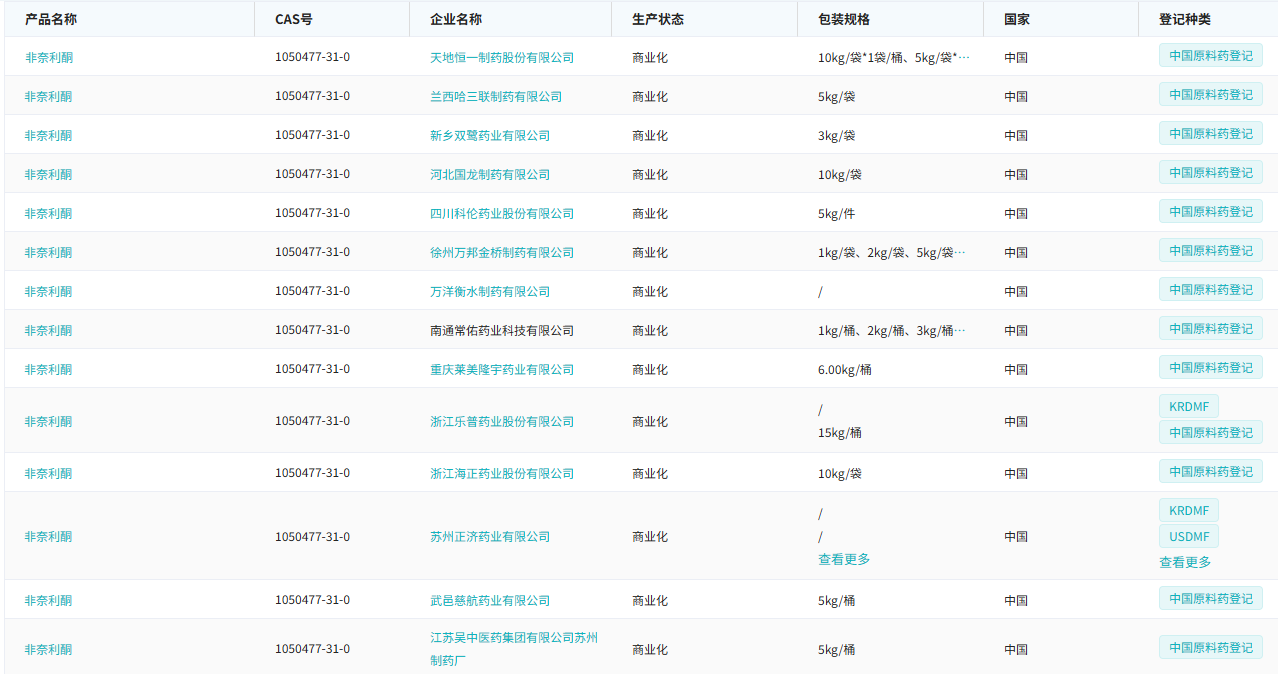Viewport: 1278px width, 674px height.
Task: Click the 登记种类 column header
Action: click(x=1185, y=19)
